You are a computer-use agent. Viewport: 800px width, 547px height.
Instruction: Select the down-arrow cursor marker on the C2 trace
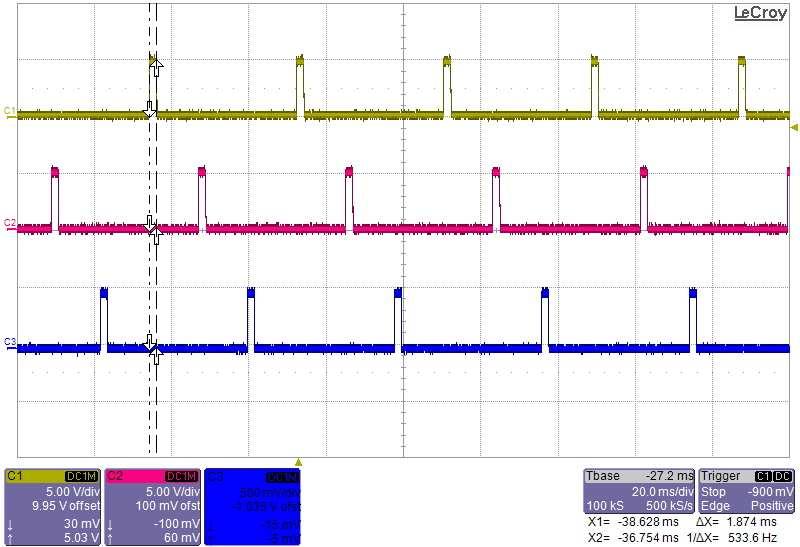click(x=149, y=223)
